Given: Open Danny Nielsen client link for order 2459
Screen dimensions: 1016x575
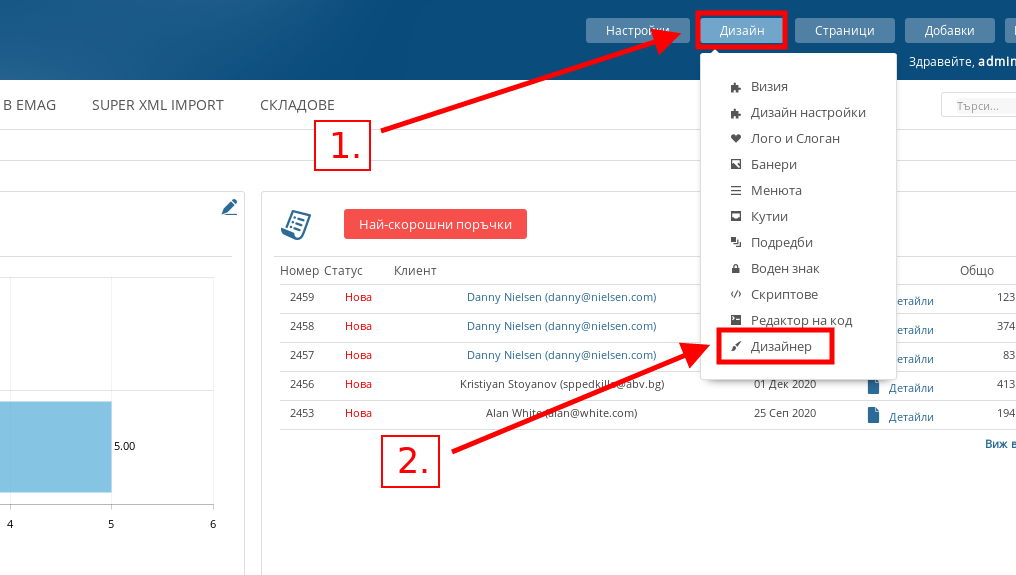Looking at the screenshot, I should [561, 297].
